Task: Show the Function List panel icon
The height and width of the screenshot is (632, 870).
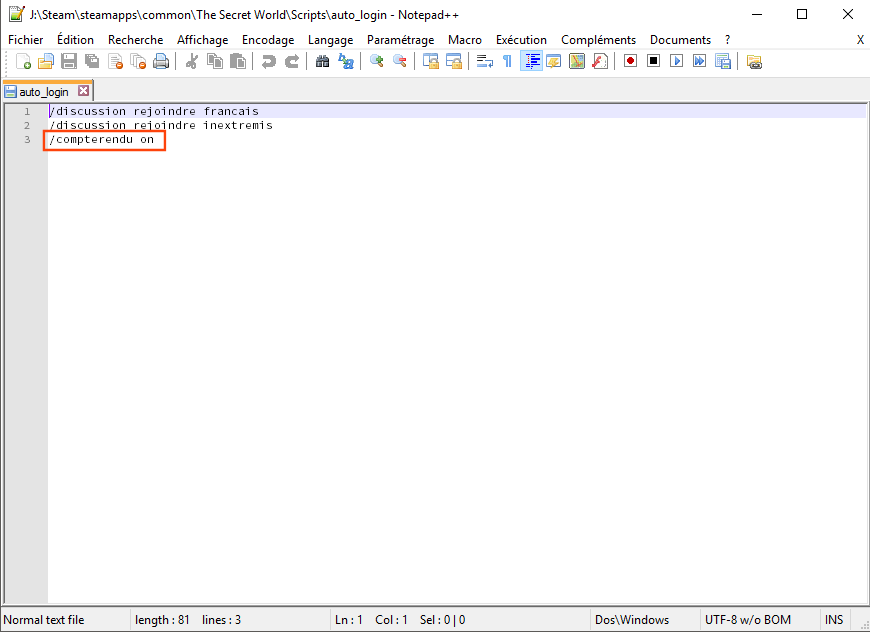Action: (x=600, y=61)
